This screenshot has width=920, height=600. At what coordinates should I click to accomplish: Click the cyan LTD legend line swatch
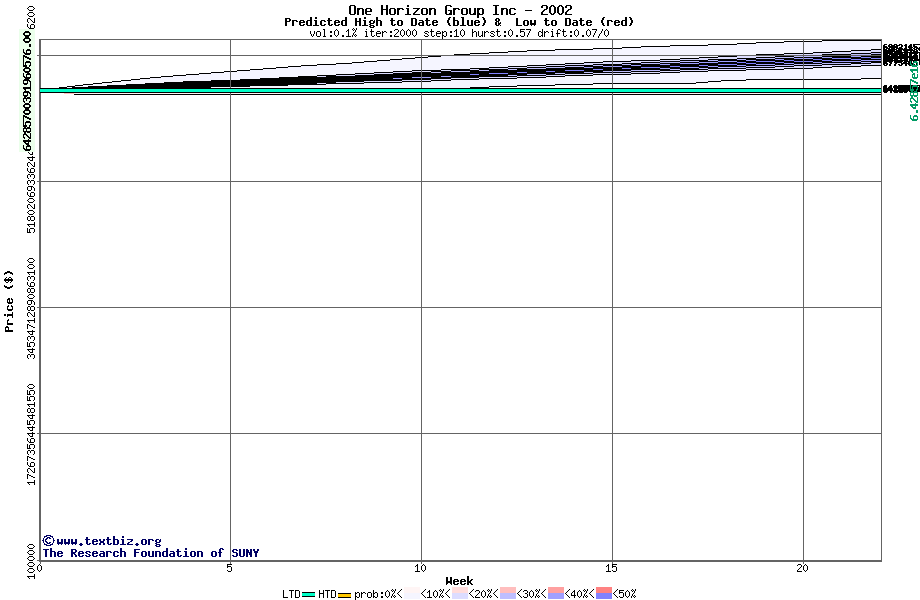309,595
